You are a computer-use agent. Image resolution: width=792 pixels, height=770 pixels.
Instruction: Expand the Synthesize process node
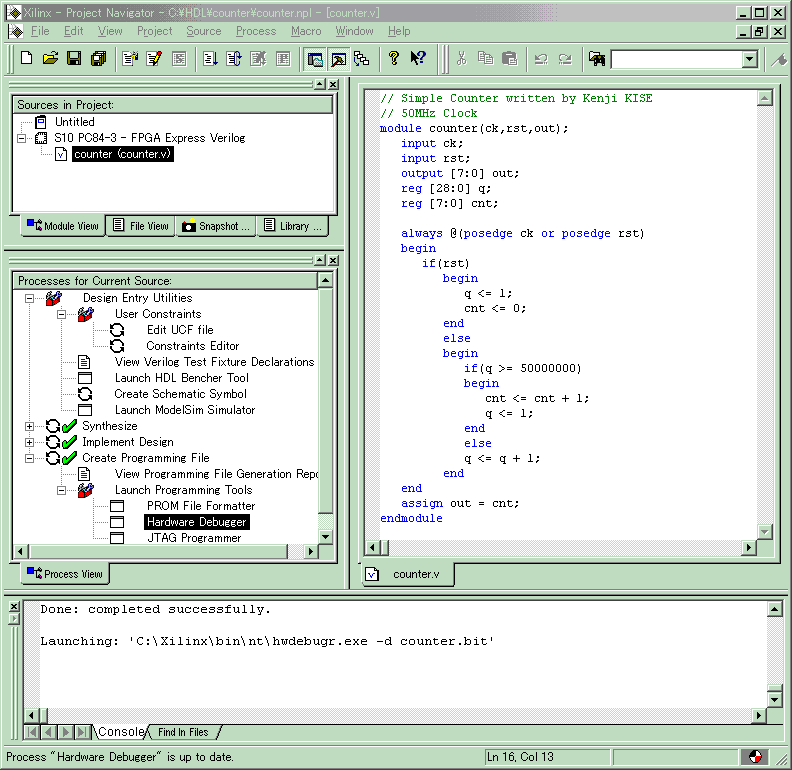click(29, 426)
